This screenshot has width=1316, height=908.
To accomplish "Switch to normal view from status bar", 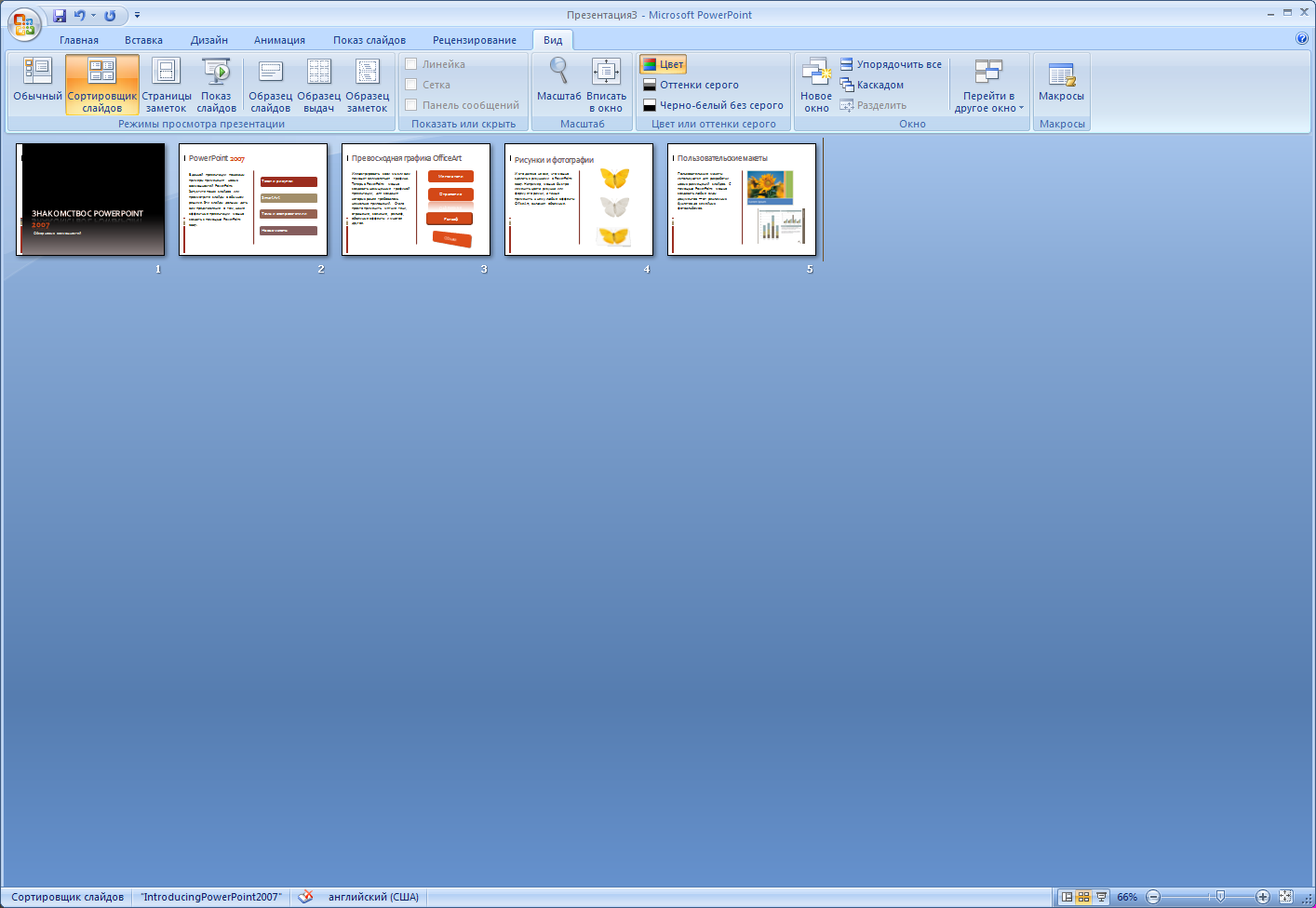I will point(1068,897).
